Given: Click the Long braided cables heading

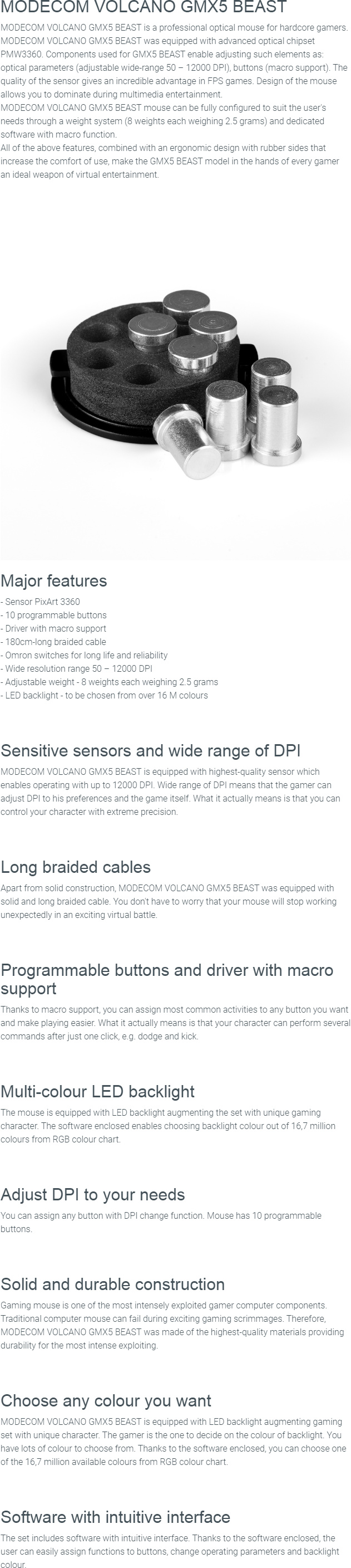Looking at the screenshot, I should (x=76, y=867).
